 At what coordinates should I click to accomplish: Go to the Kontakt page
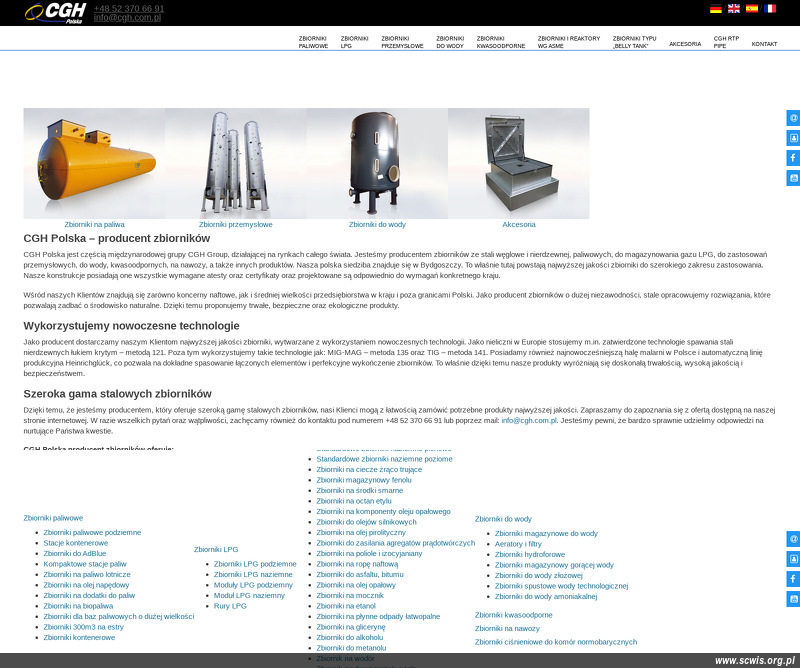pos(764,44)
